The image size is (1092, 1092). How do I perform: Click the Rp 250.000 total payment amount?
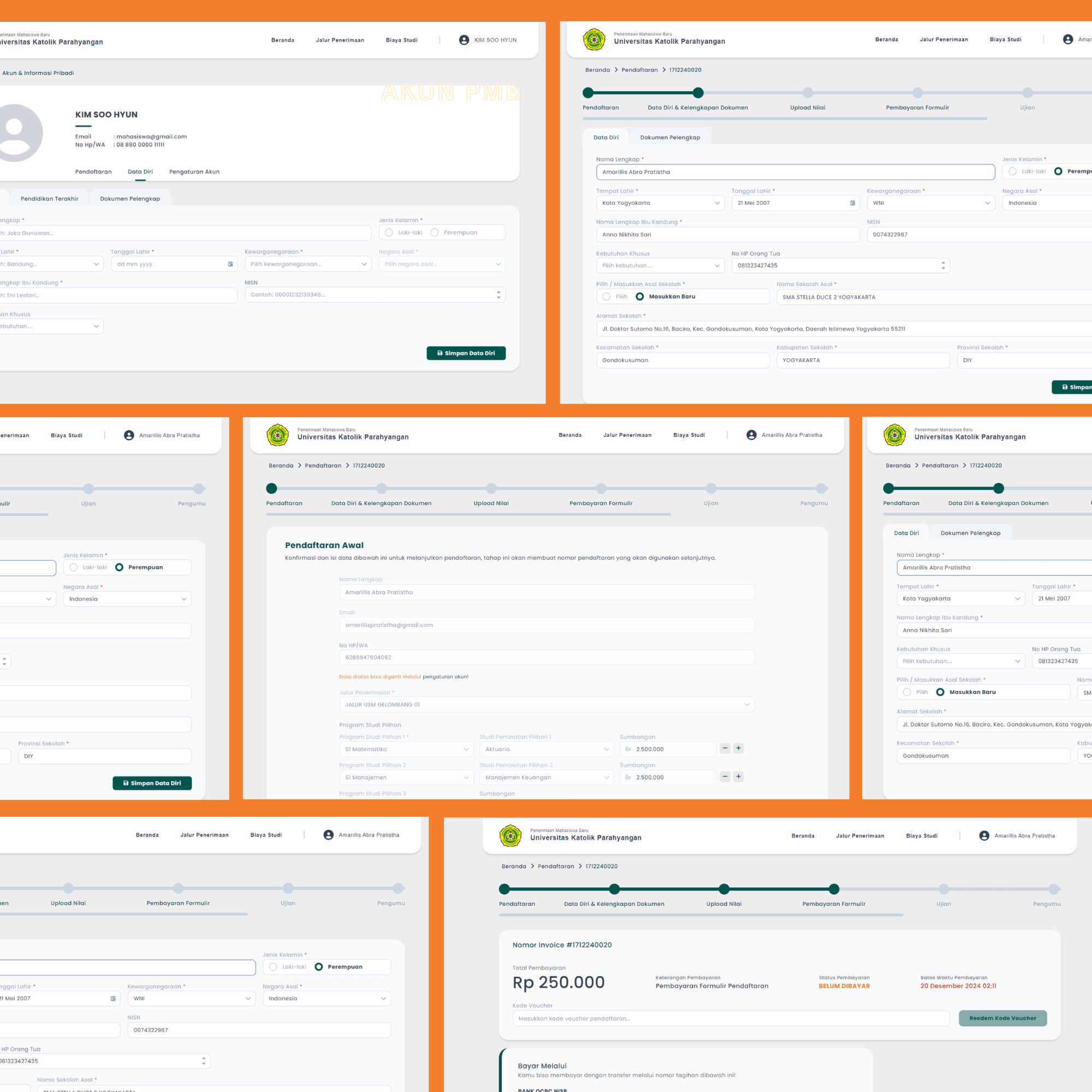[559, 982]
